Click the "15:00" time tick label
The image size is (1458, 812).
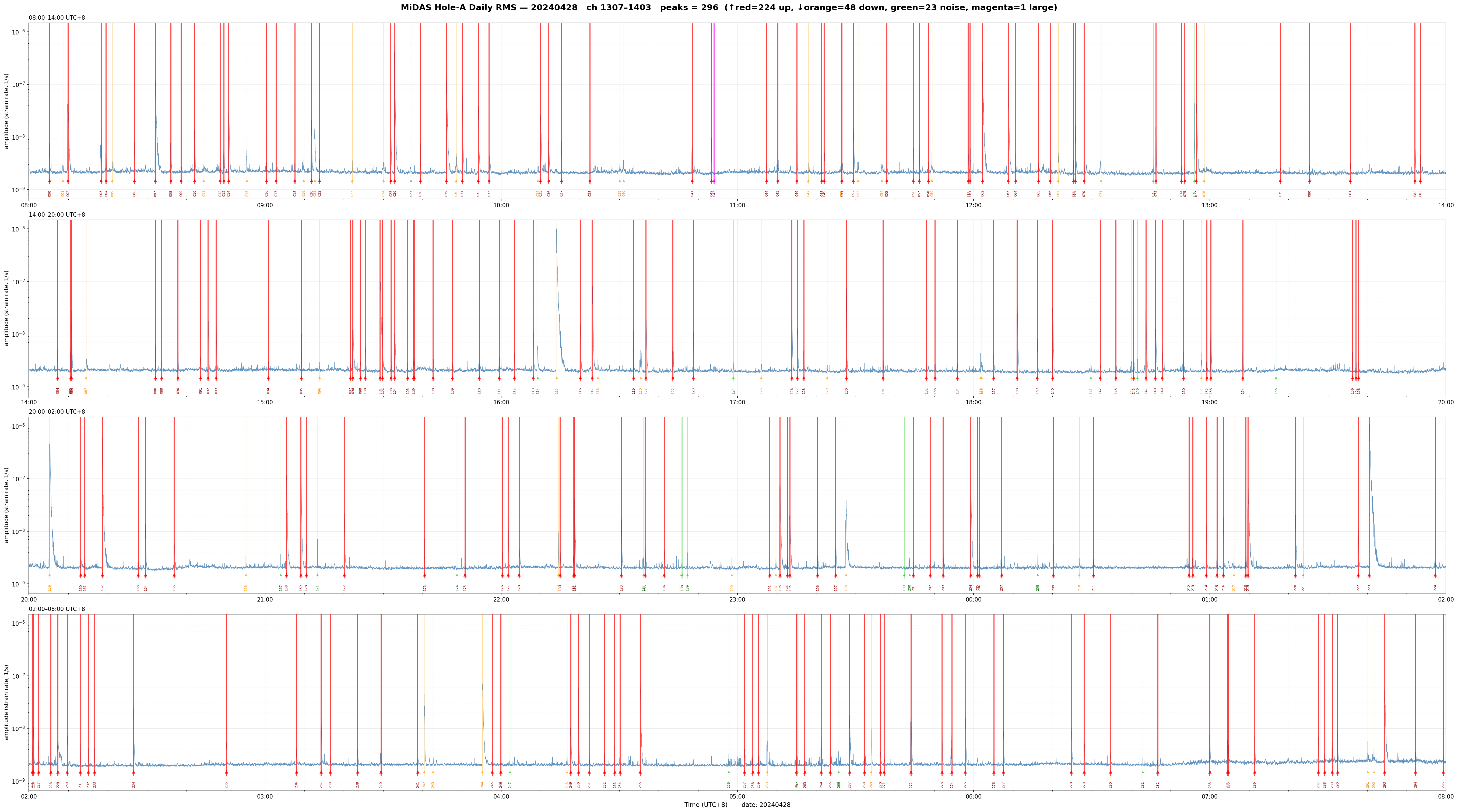coord(265,402)
